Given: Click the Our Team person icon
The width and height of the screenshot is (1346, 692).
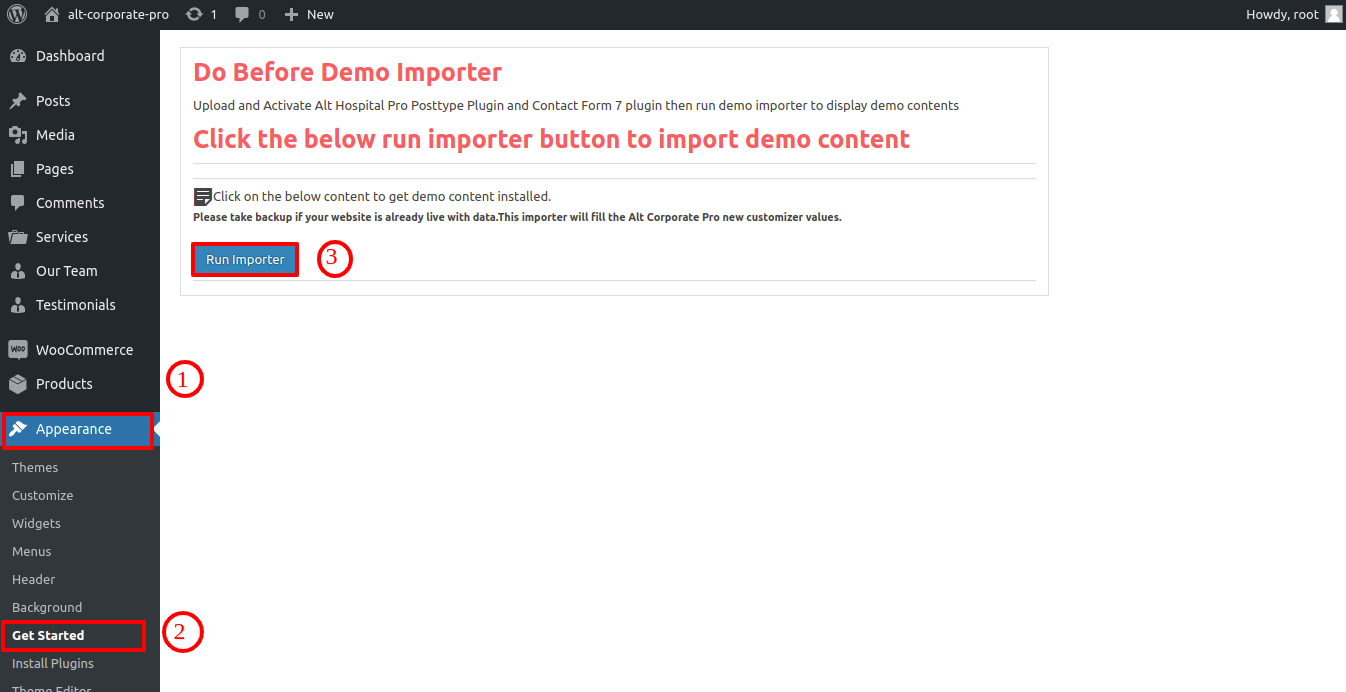Looking at the screenshot, I should 17,271.
